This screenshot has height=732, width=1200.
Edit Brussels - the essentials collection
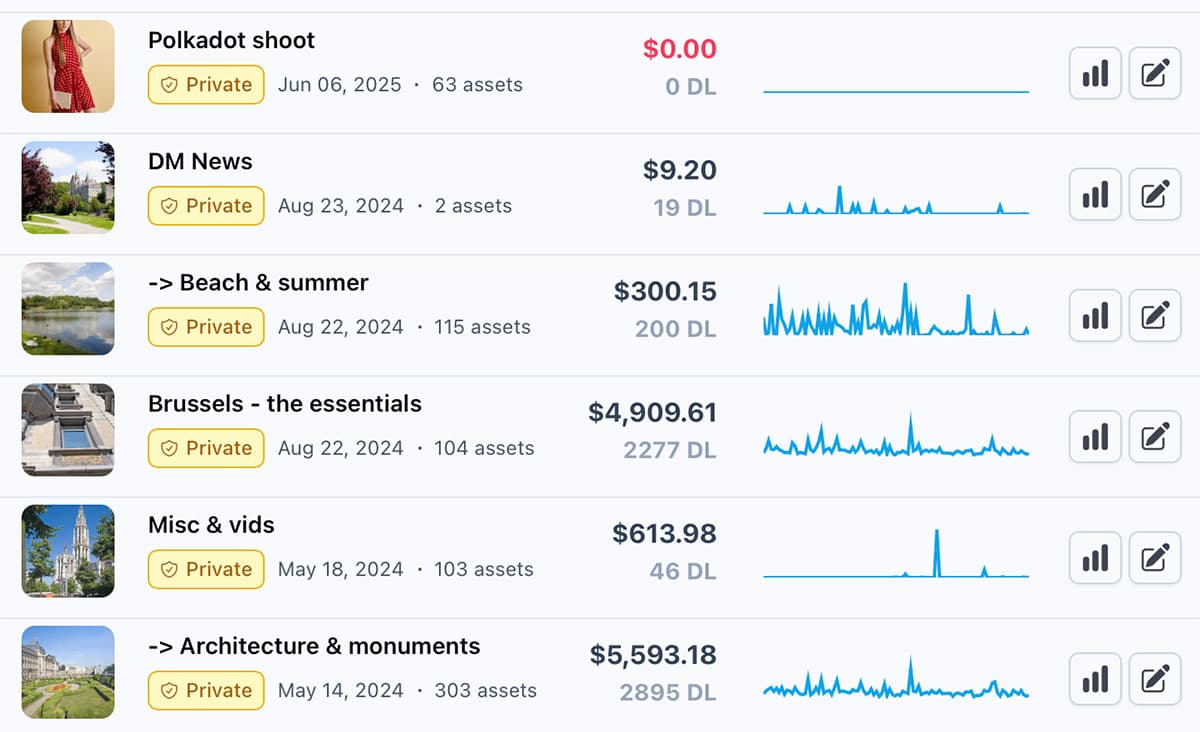coord(1155,437)
